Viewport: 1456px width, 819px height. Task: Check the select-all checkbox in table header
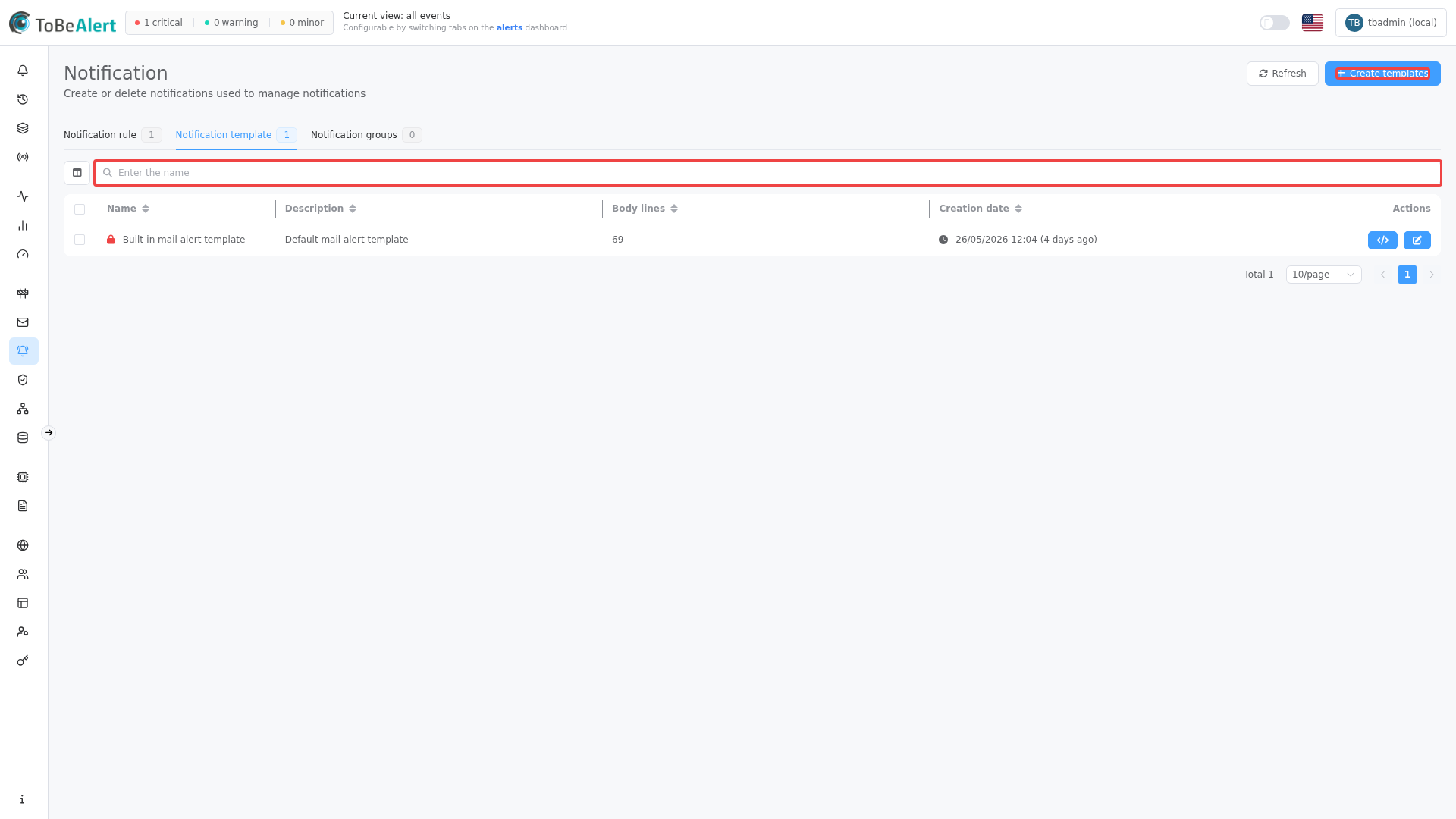click(80, 209)
